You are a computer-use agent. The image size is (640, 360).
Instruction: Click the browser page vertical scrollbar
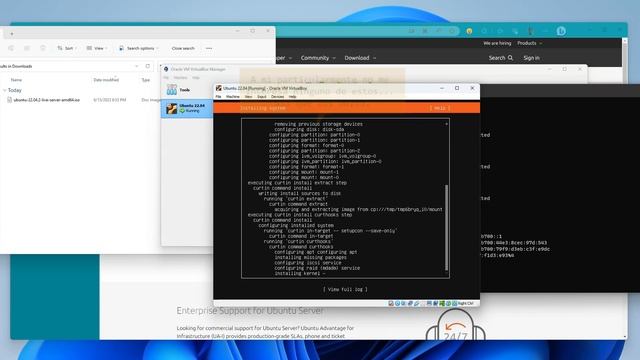pyautogui.click(x=624, y=188)
